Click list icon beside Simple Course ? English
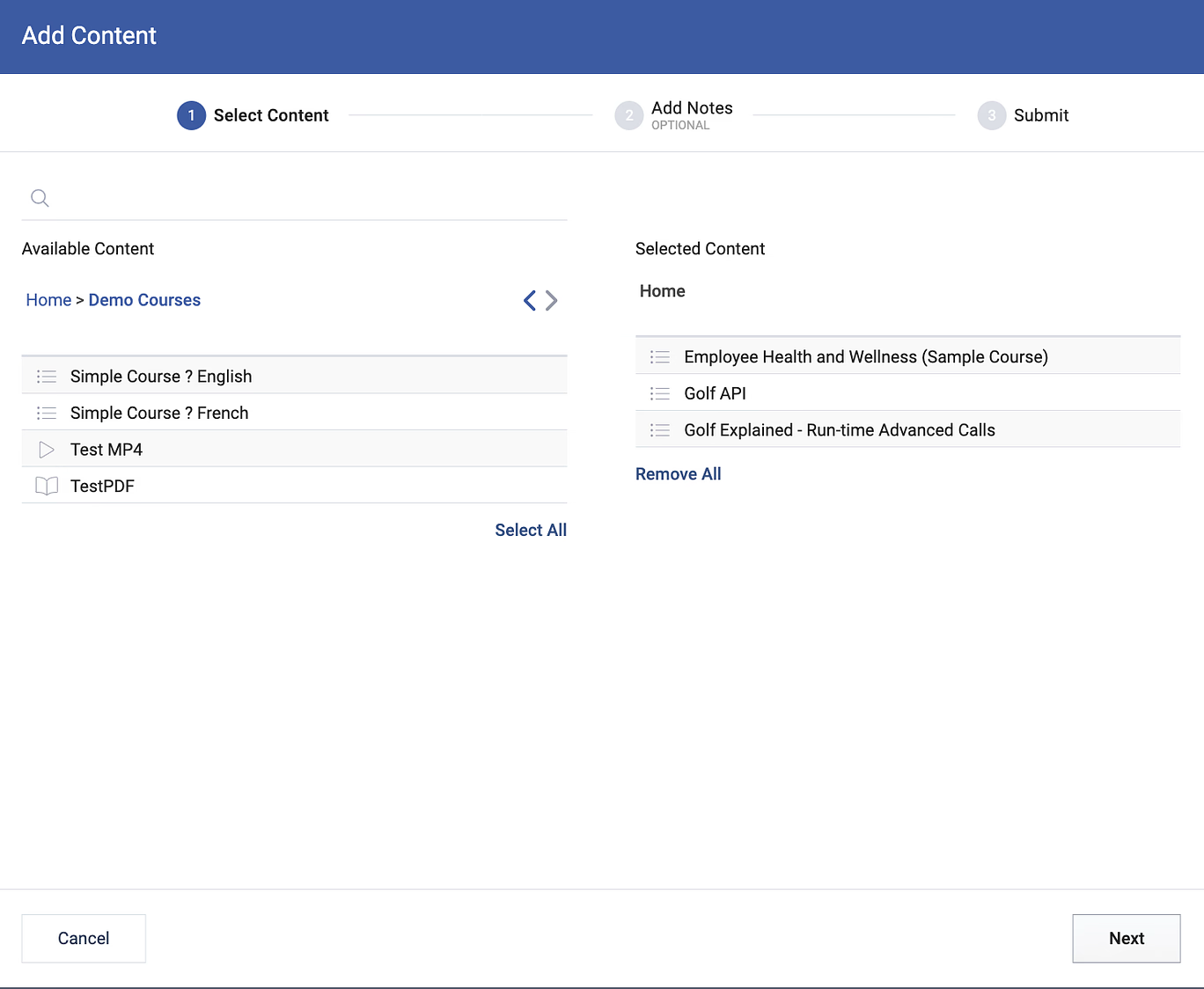Viewport: 1204px width, 989px height. [47, 377]
